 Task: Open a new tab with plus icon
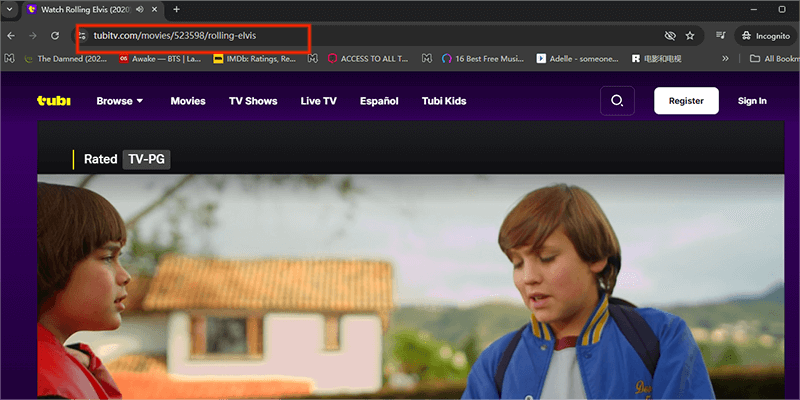tap(177, 9)
